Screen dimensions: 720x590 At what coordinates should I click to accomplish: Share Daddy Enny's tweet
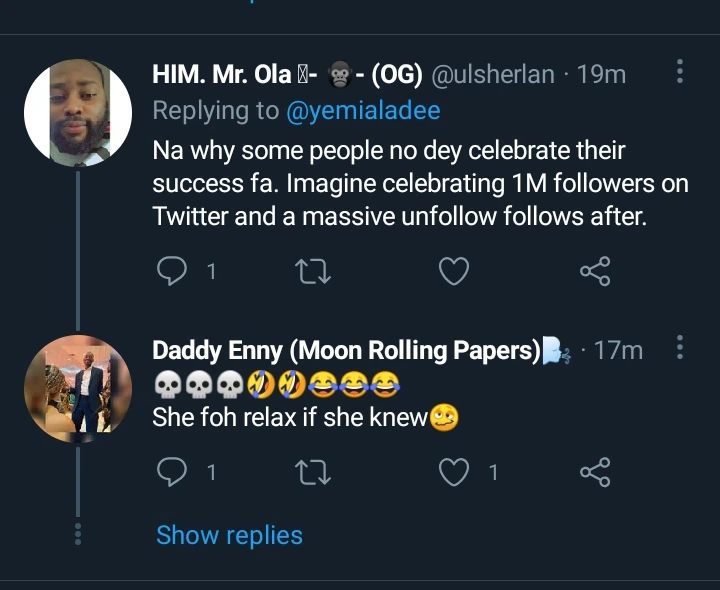click(595, 472)
